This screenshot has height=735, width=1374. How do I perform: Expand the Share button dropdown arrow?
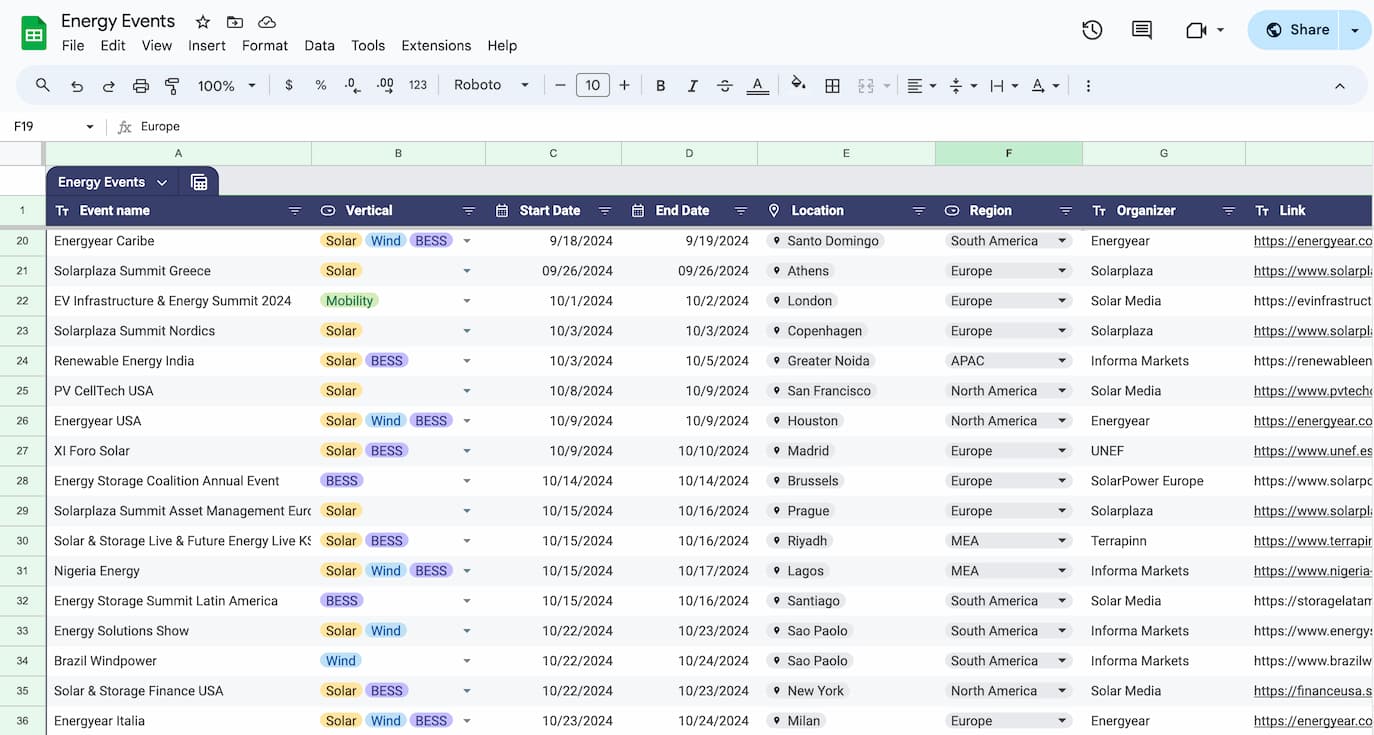pyautogui.click(x=1355, y=30)
